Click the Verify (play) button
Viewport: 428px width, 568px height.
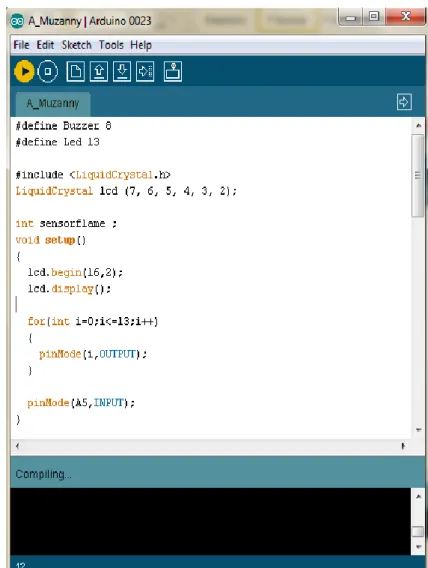coord(24,71)
